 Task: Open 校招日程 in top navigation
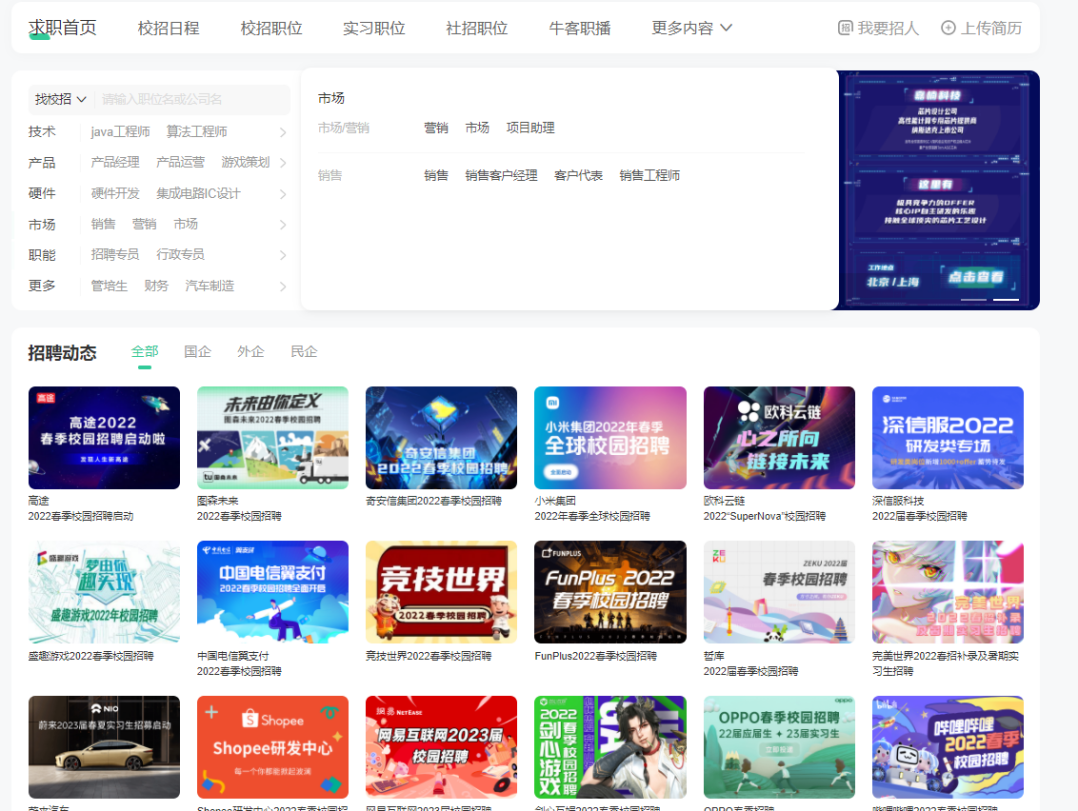168,28
